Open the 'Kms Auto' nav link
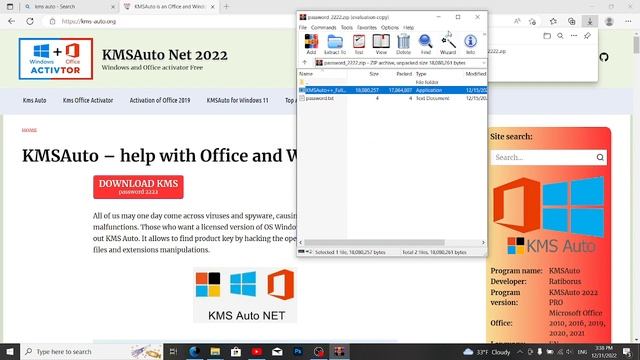This screenshot has height=360, width=640. point(34,100)
